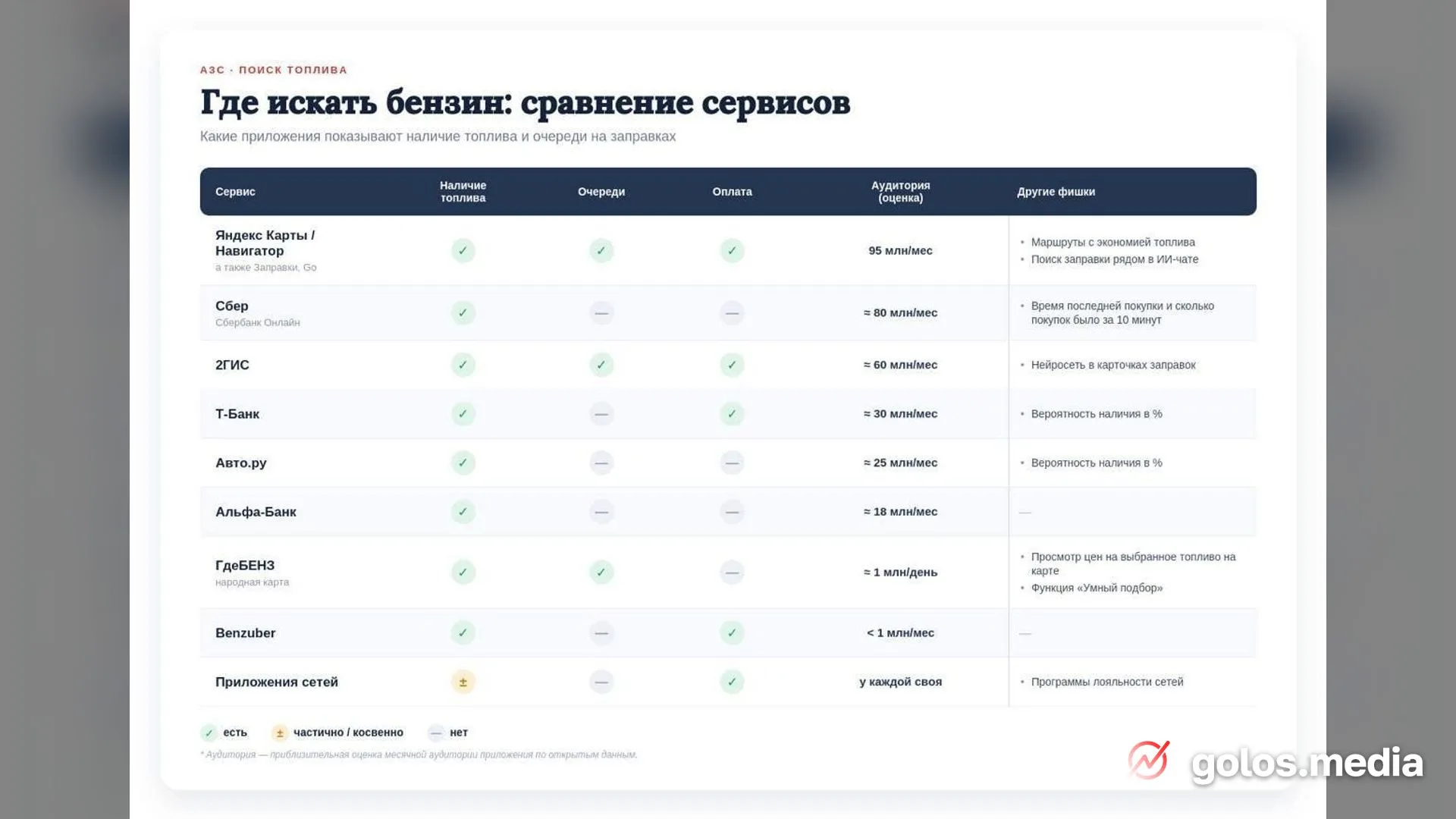The image size is (1456, 819).
Task: Click the fuel availability checkmark for Яндекс Карты
Action: (463, 250)
